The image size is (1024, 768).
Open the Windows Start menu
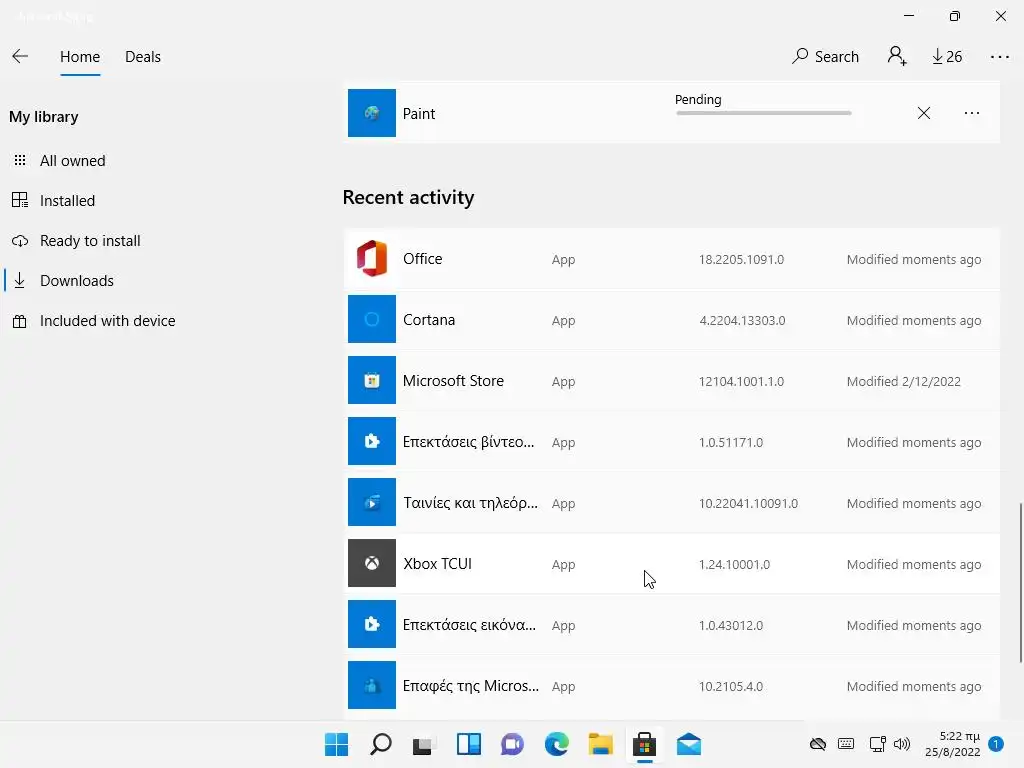[x=336, y=744]
